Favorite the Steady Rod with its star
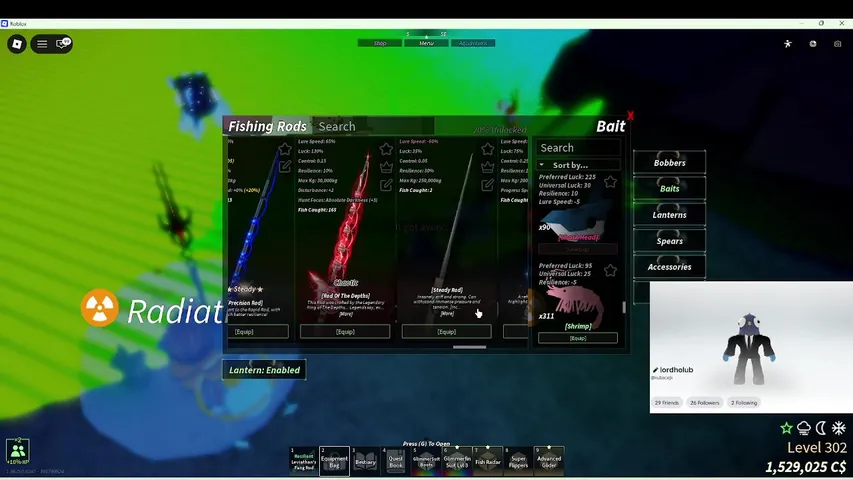Viewport: 853px width, 480px height. click(487, 149)
